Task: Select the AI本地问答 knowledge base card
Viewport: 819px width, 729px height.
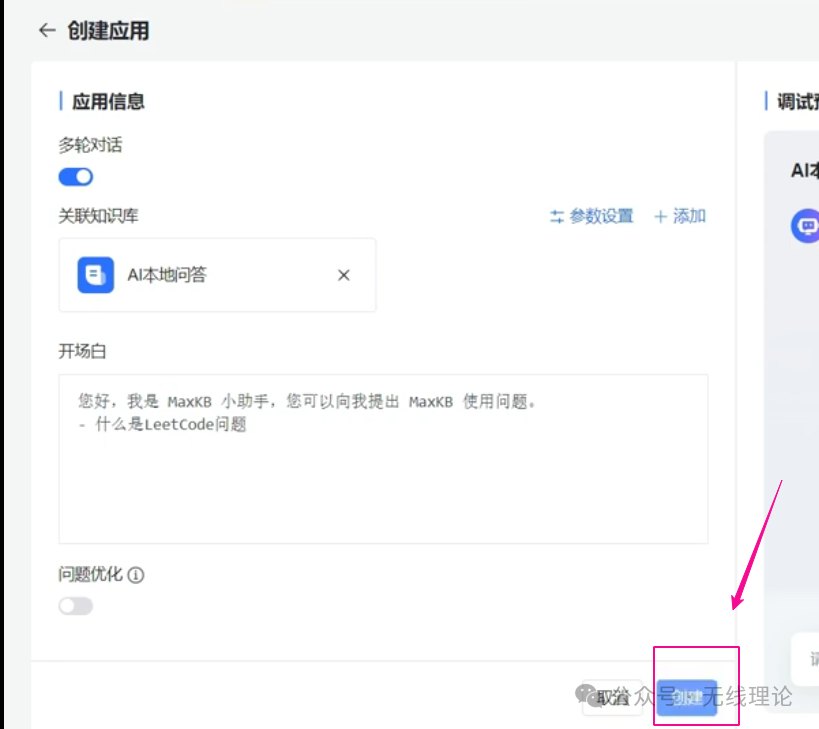Action: point(217,274)
